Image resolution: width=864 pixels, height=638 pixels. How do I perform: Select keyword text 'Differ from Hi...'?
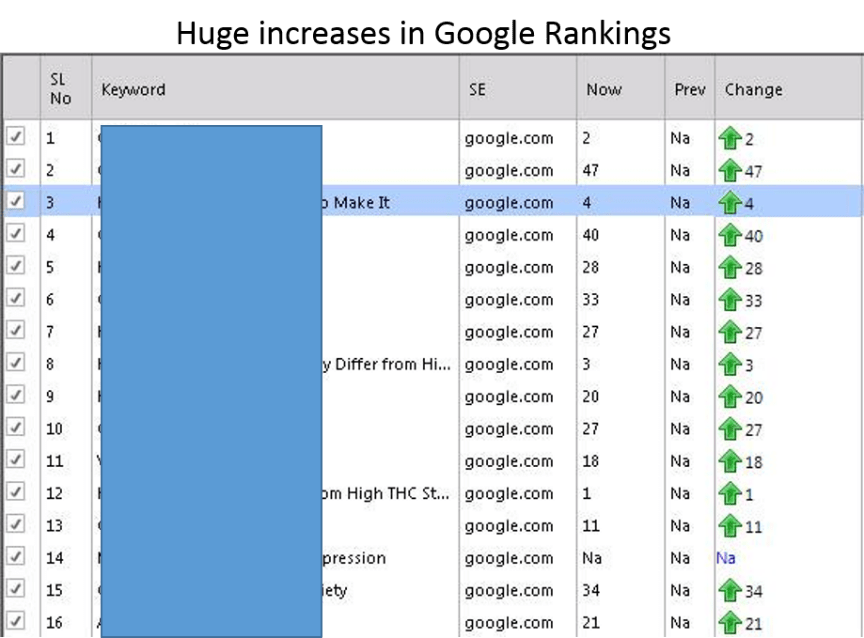tap(392, 364)
